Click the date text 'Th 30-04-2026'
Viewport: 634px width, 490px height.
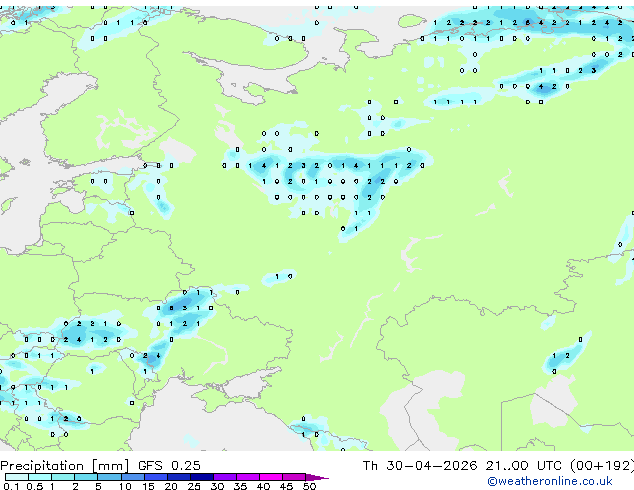pos(420,466)
